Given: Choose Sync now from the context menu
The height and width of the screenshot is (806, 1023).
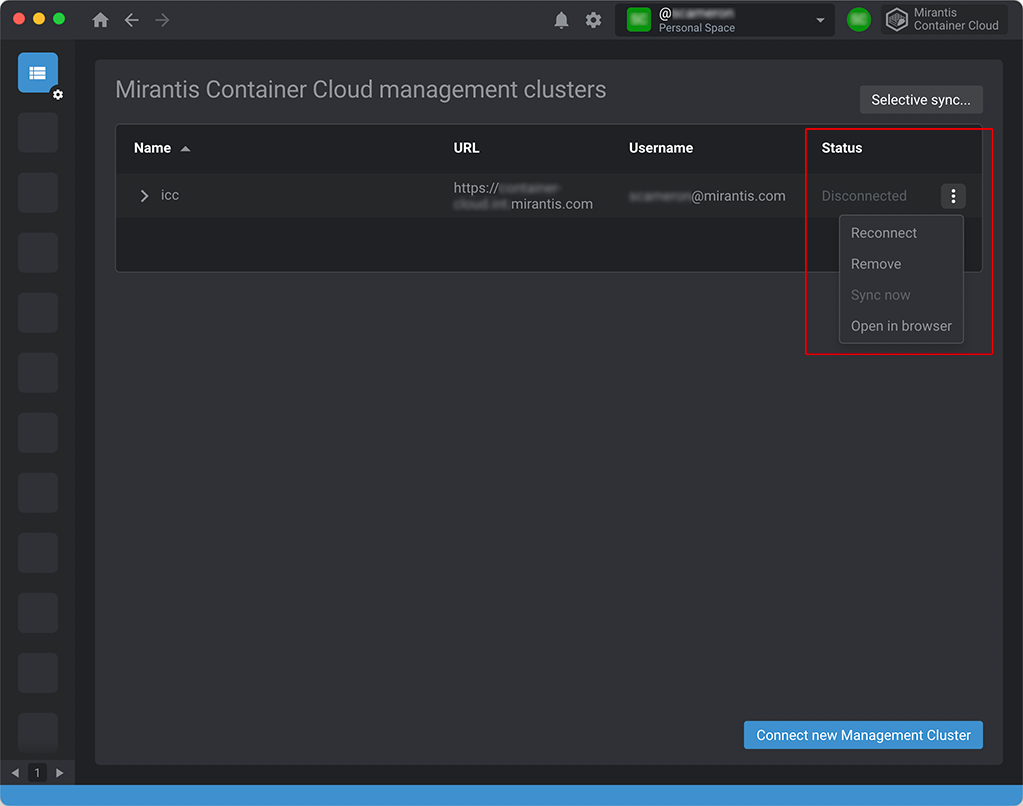Looking at the screenshot, I should (901, 295).
